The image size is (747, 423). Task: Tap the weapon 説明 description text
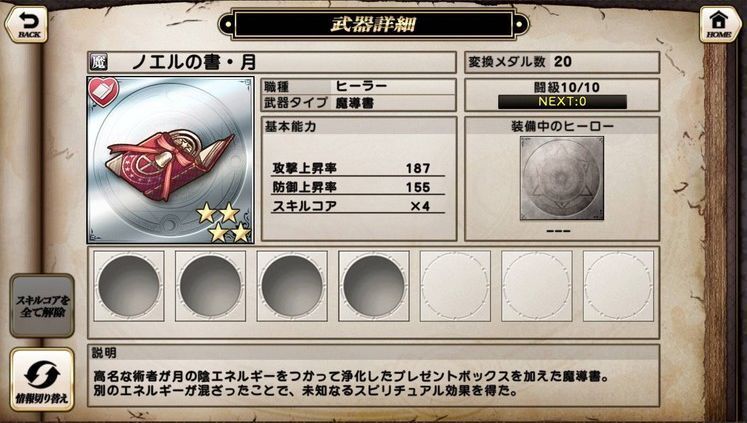click(x=352, y=384)
